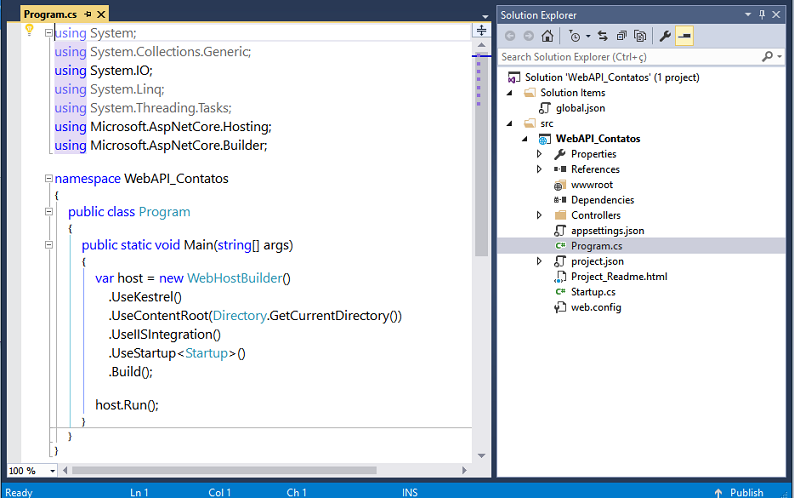Click the search magnifier icon
The height and width of the screenshot is (498, 794).
pos(767,57)
